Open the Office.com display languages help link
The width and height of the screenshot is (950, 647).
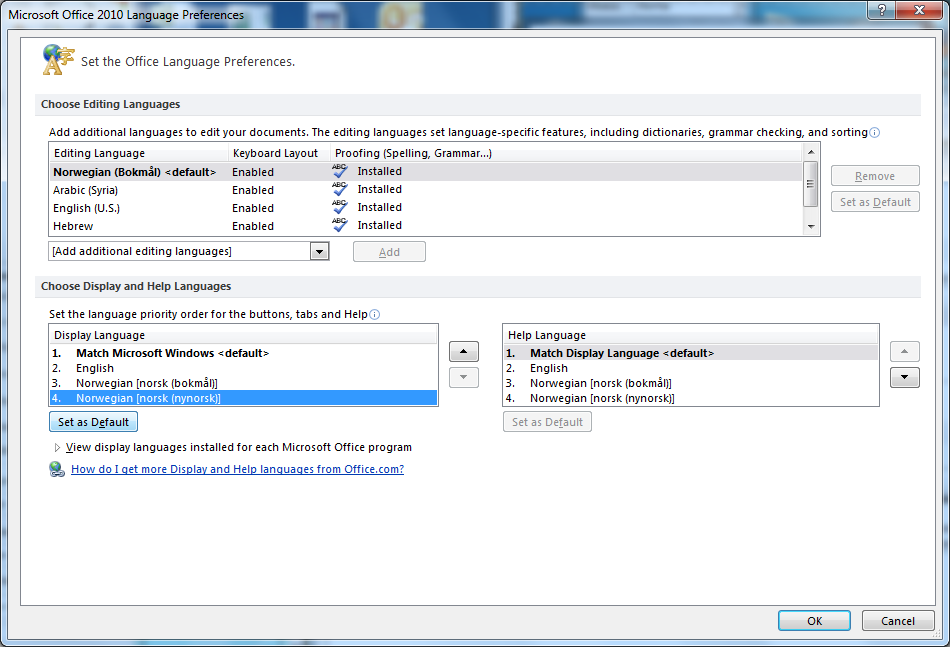237,469
